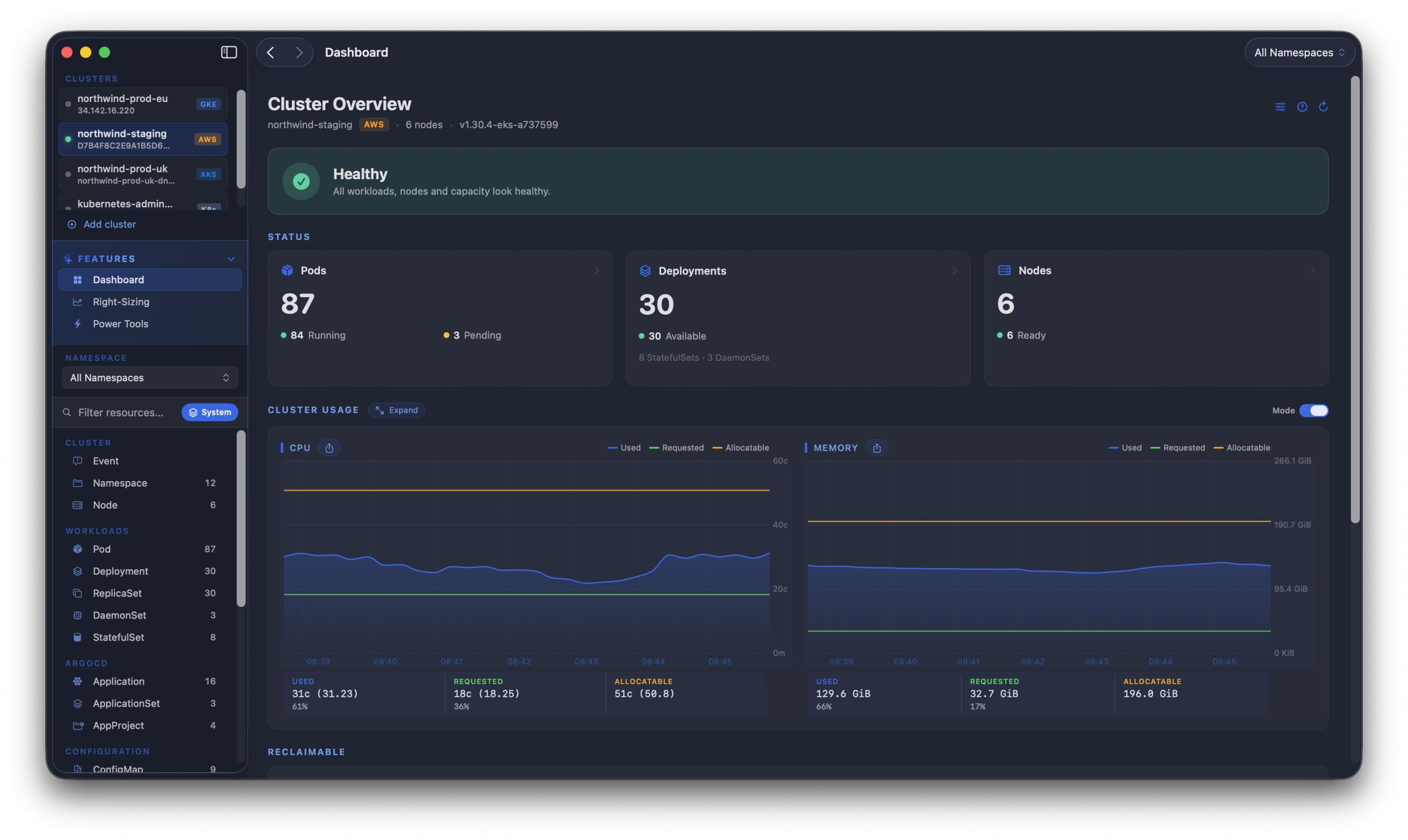This screenshot has width=1408, height=840.
Task: Open Nodes details via card chevron
Action: click(x=1312, y=271)
